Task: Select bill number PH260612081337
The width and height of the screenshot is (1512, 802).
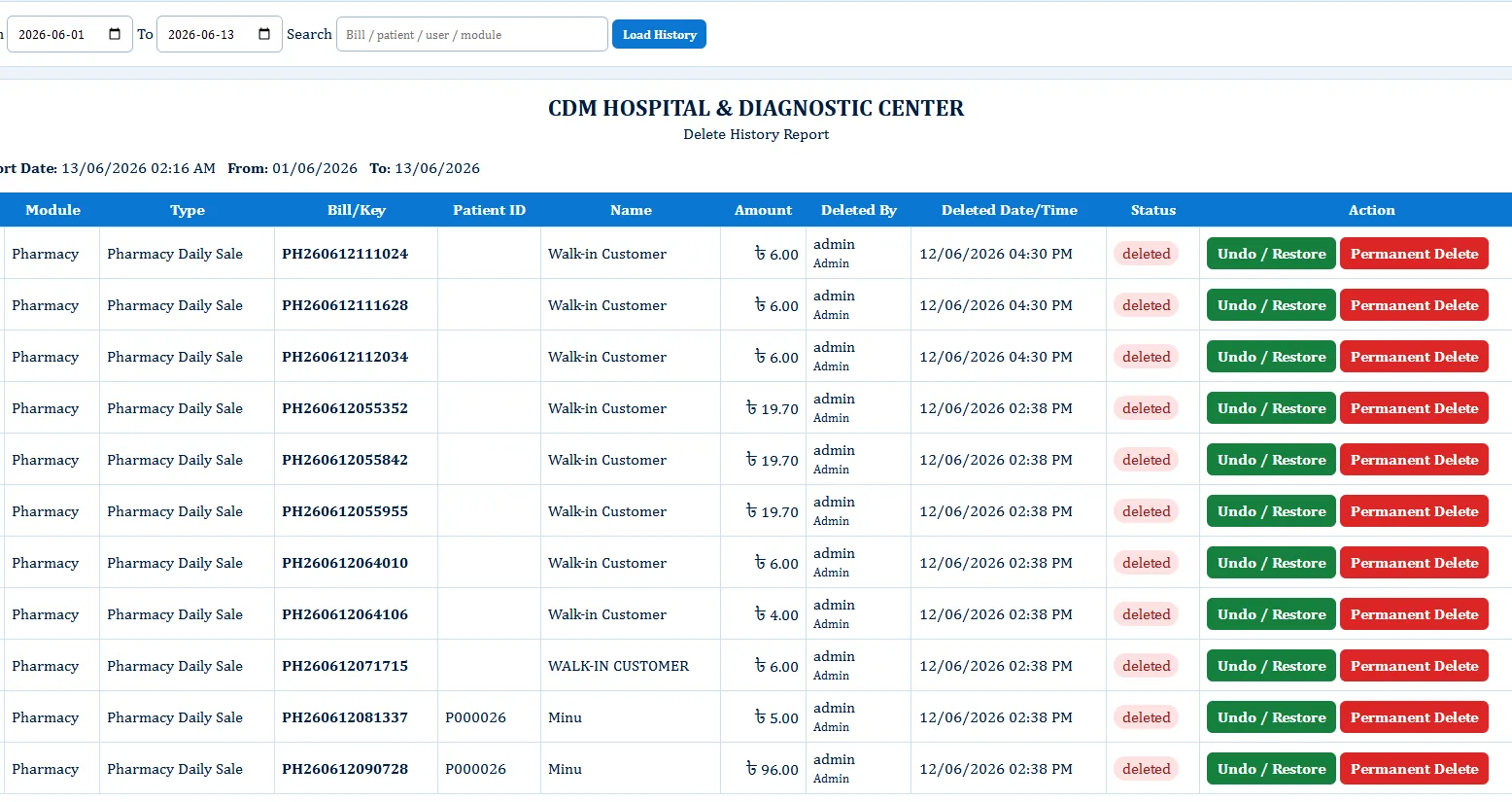Action: pyautogui.click(x=345, y=717)
